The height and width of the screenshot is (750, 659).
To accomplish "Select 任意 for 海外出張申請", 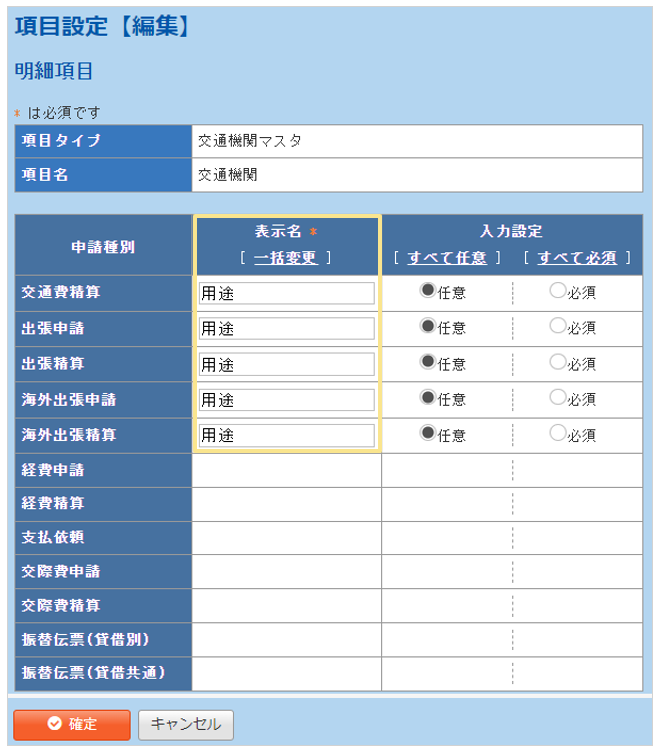I will (428, 398).
